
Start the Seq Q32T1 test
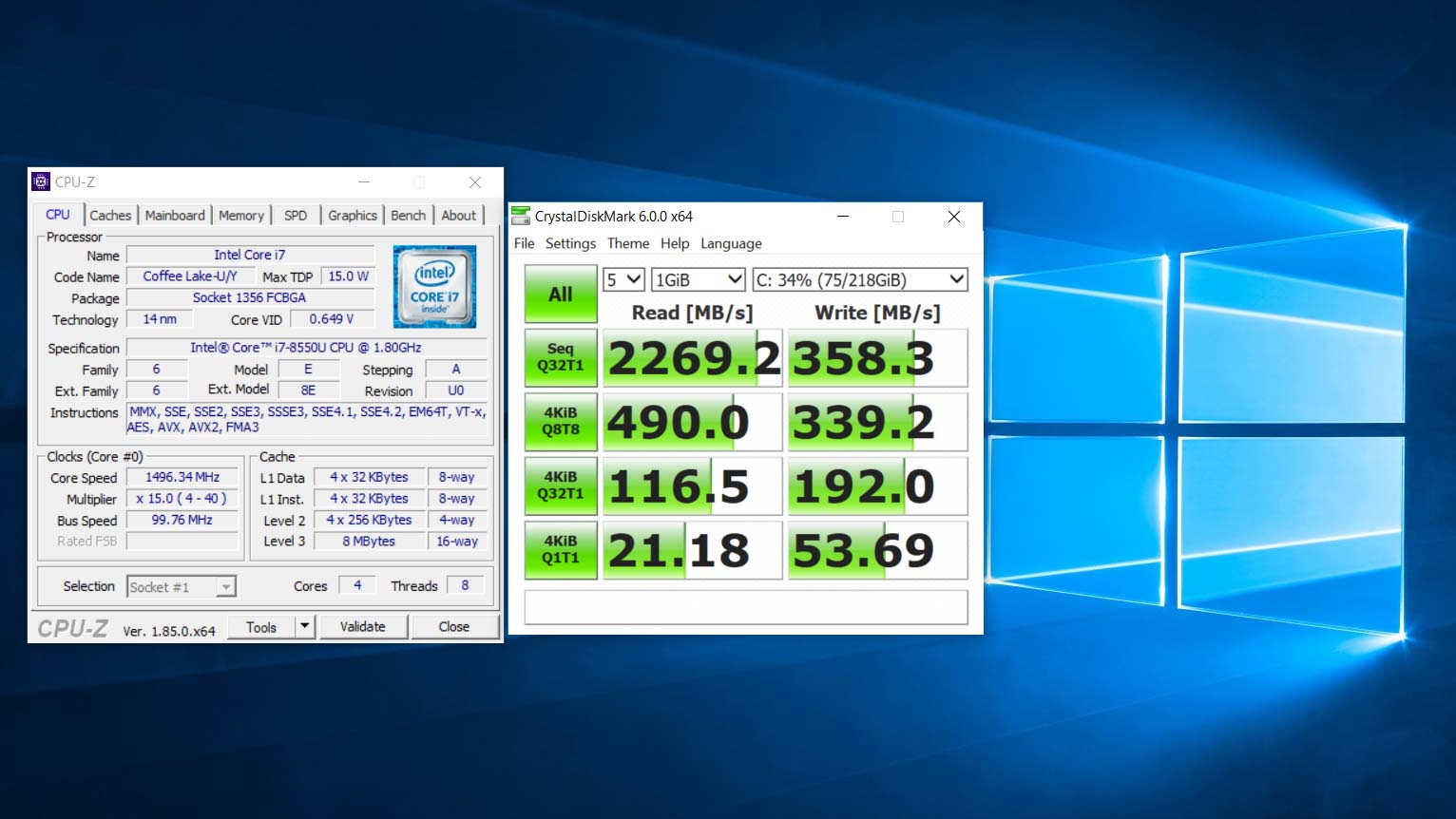click(561, 357)
